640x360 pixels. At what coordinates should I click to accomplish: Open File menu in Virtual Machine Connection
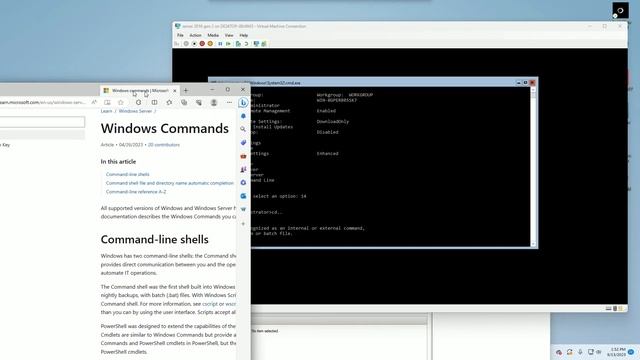pos(180,36)
